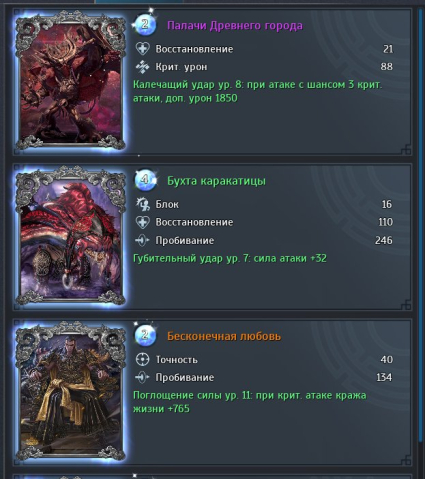Click the level 2 orb beside Бесконечная любовь
This screenshot has height=479, width=425.
[145, 335]
